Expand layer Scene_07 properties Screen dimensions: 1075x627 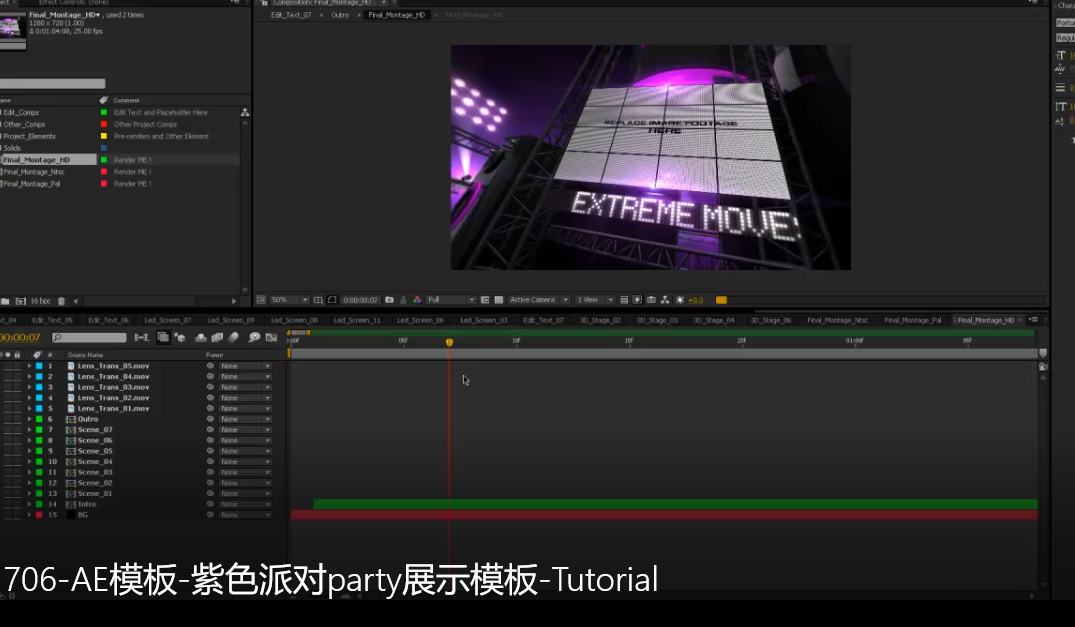click(x=29, y=430)
